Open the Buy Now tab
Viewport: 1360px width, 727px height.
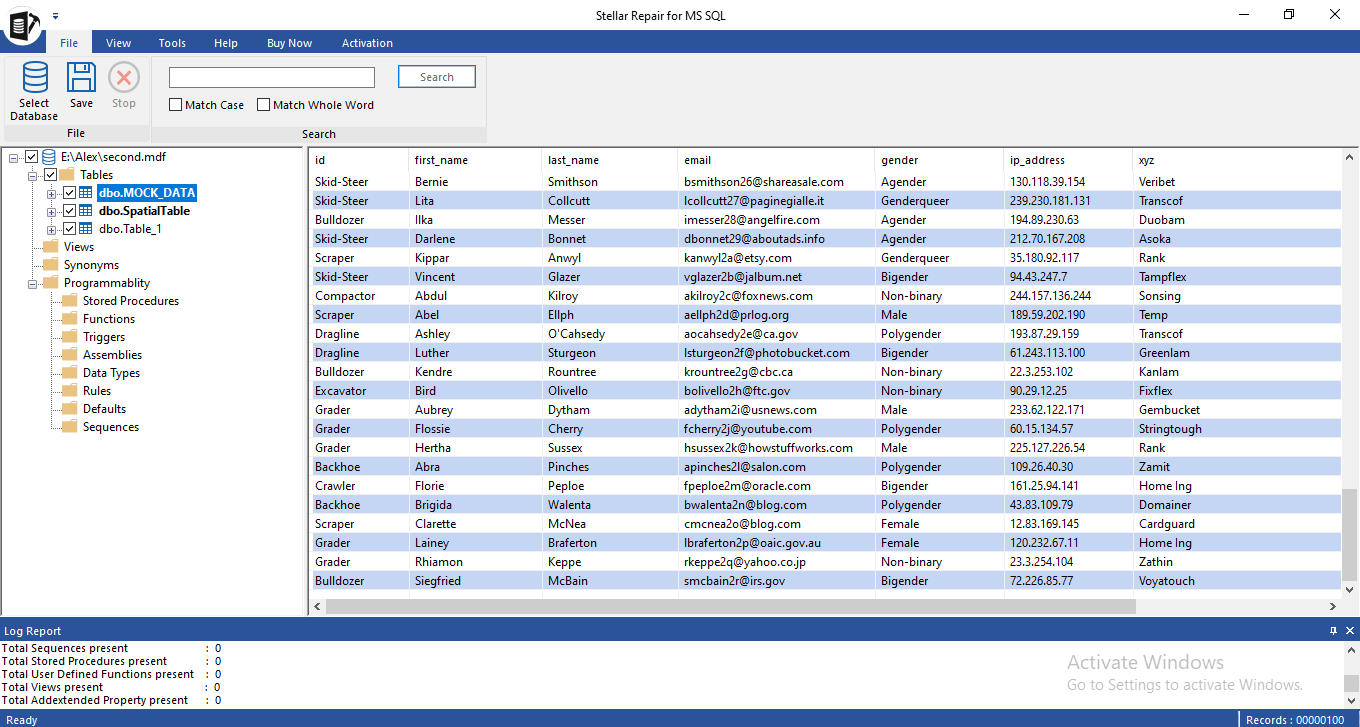pos(289,43)
